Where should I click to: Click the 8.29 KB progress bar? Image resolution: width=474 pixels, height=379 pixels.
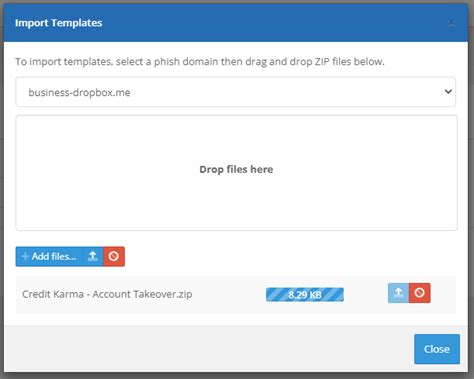(305, 295)
